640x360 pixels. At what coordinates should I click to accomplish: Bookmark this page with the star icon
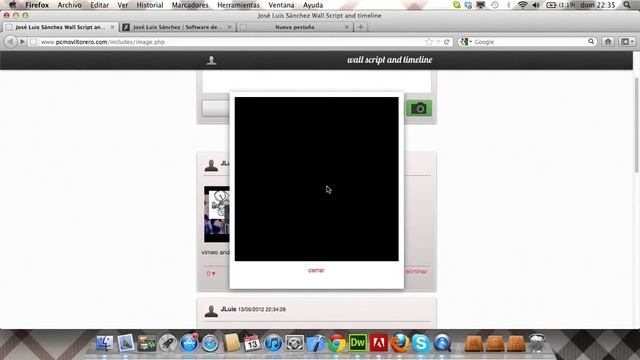click(429, 42)
